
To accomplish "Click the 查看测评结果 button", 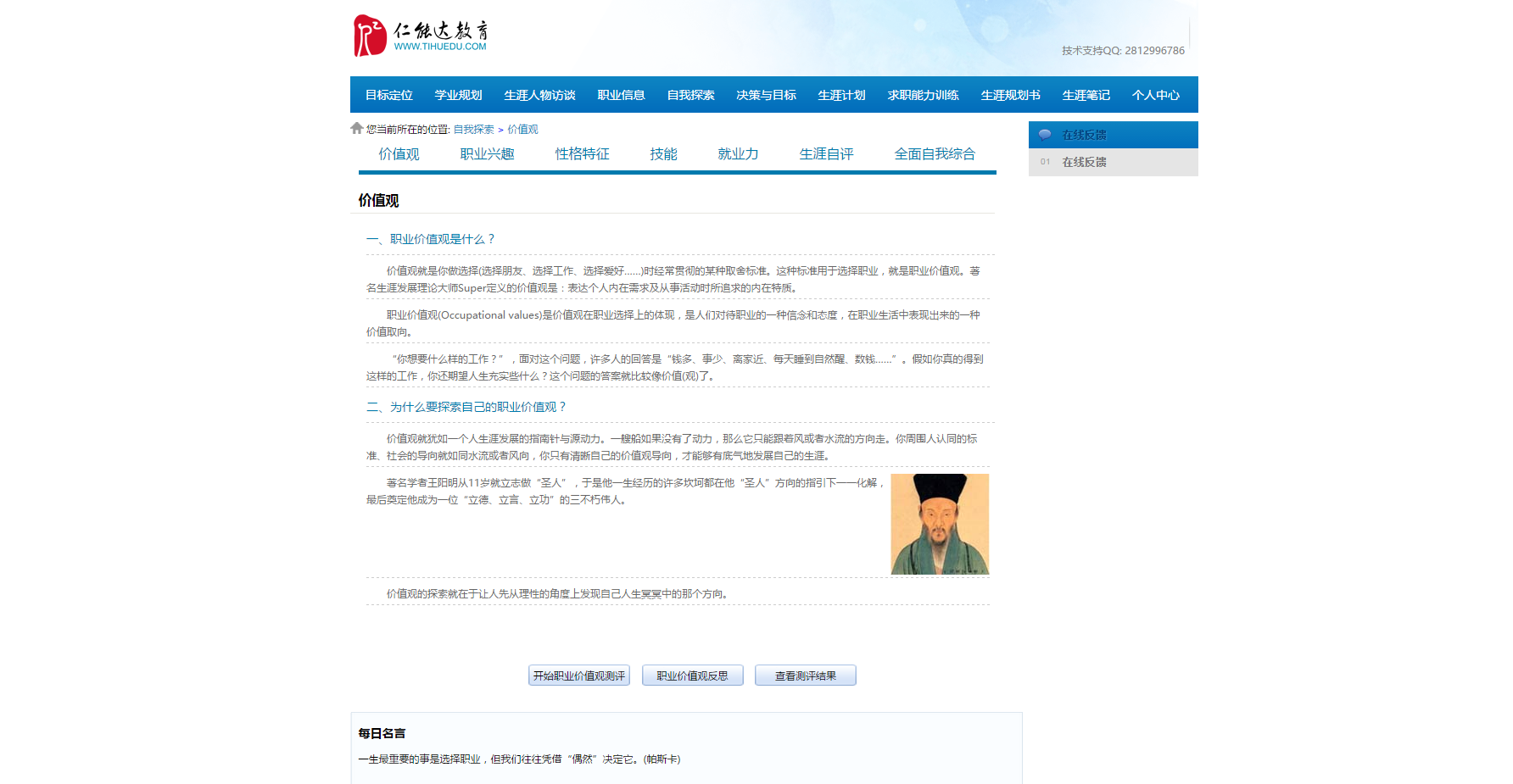I will coord(806,676).
